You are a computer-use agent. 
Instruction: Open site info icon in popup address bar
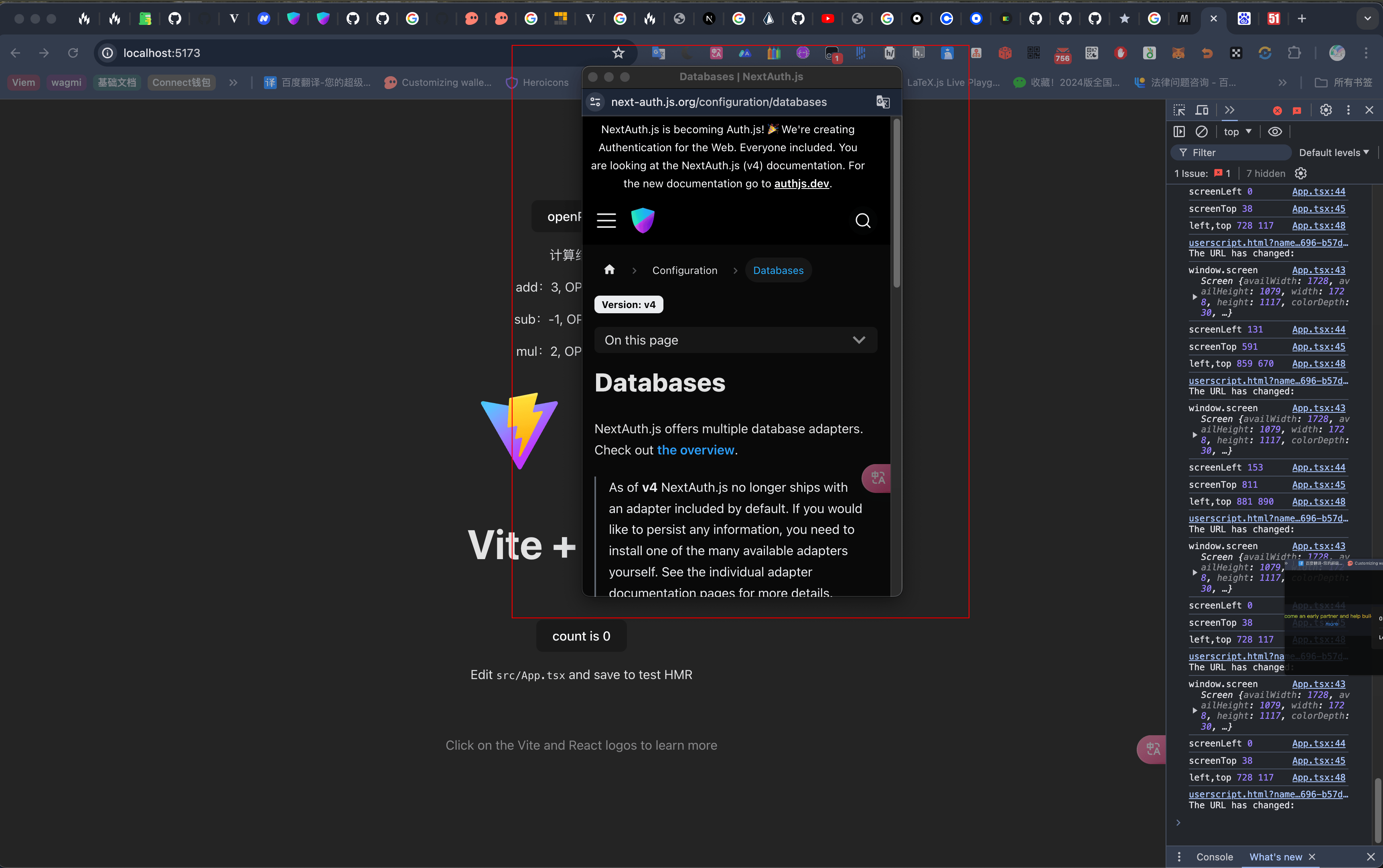pyautogui.click(x=595, y=101)
